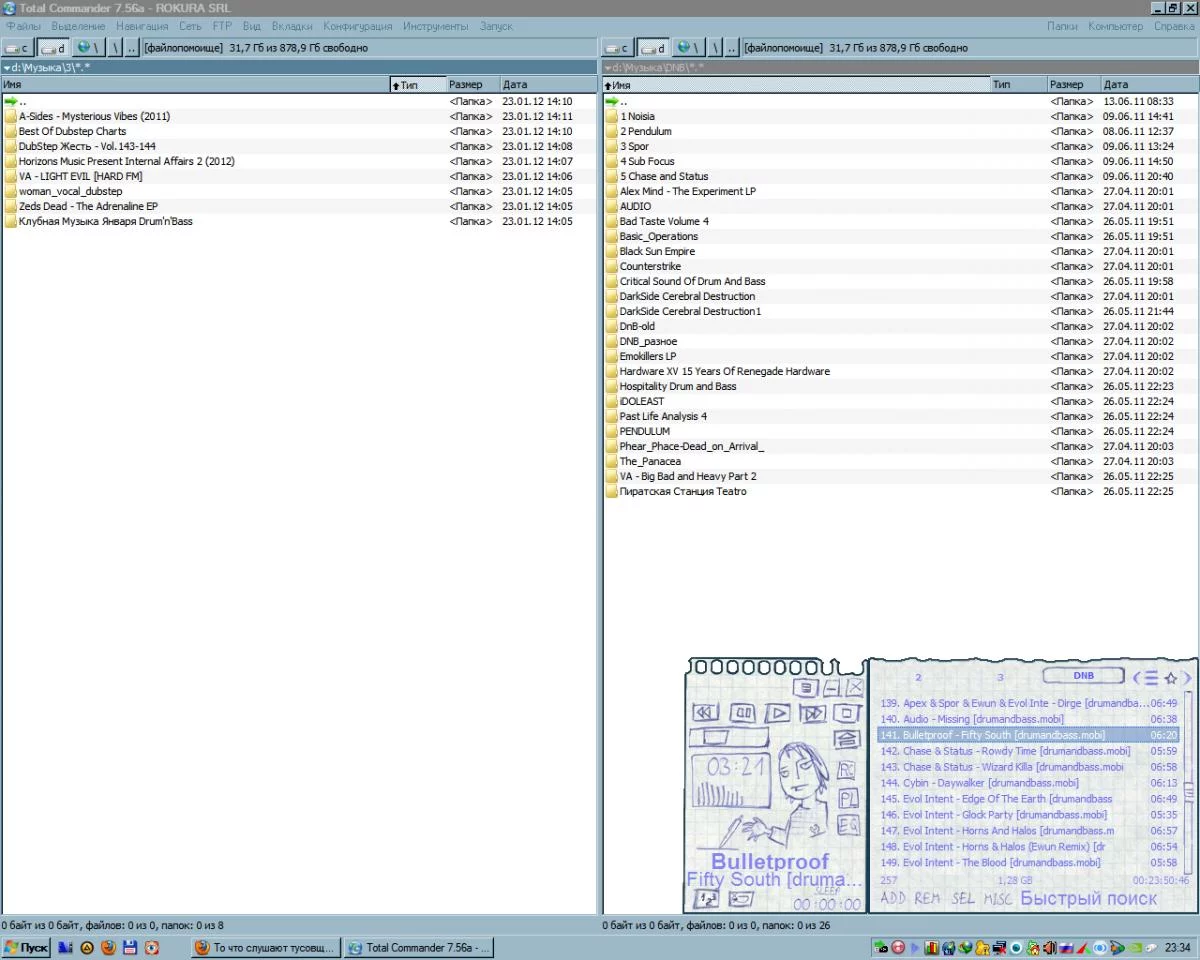Open the network drive button in the right panel

(686, 47)
